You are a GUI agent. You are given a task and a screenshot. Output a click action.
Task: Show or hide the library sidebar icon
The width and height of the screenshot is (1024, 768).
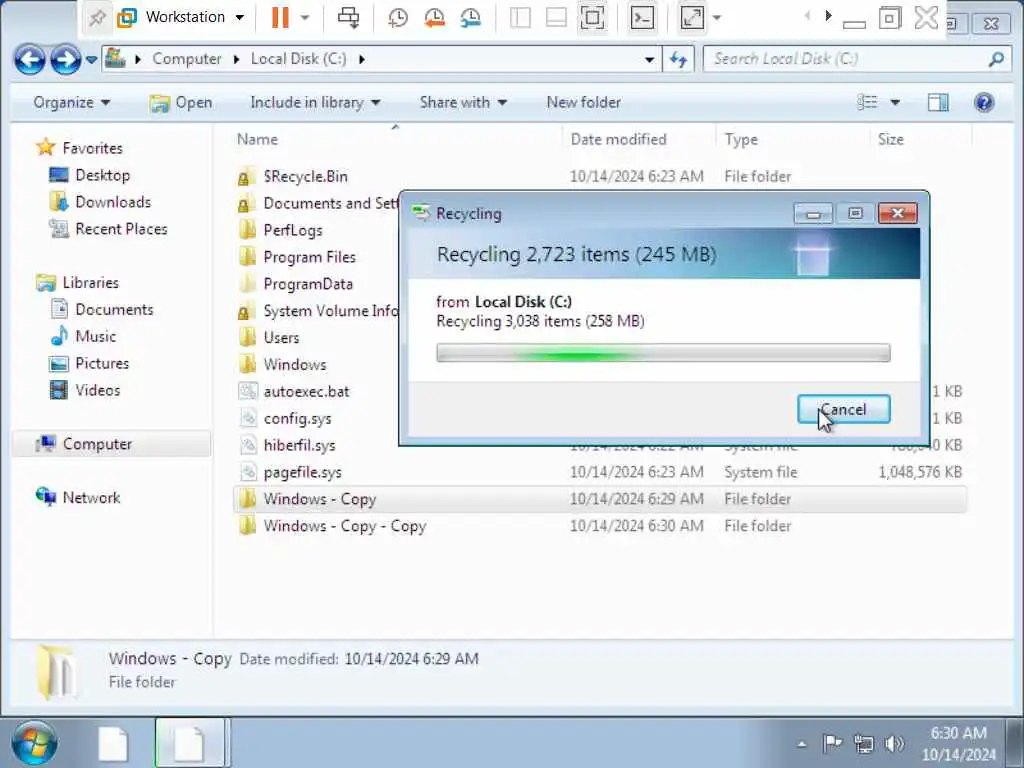[x=520, y=18]
